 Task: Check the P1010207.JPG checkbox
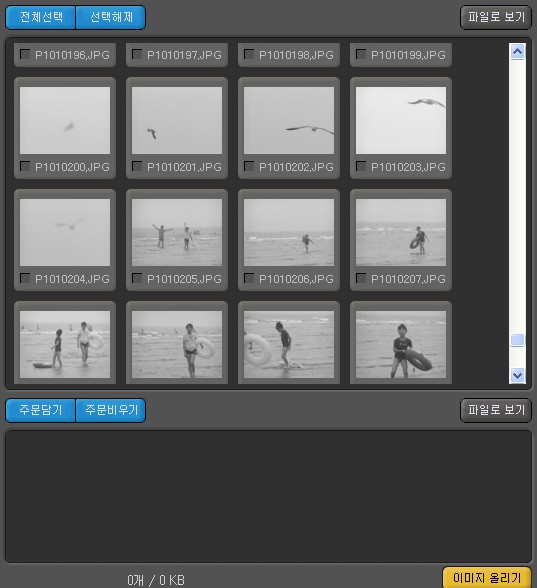[x=361, y=278]
